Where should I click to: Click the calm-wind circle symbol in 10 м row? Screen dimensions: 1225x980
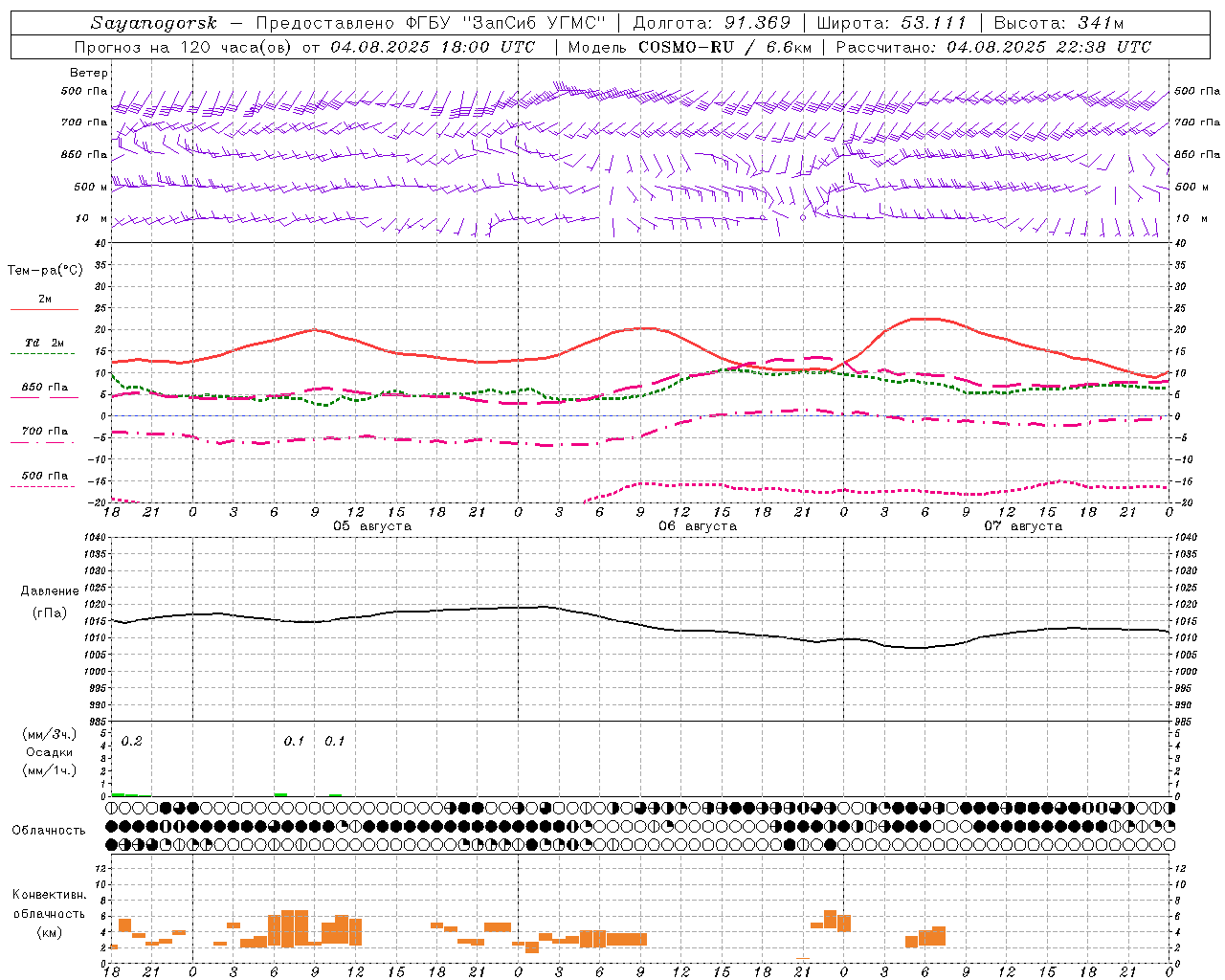[x=803, y=217]
